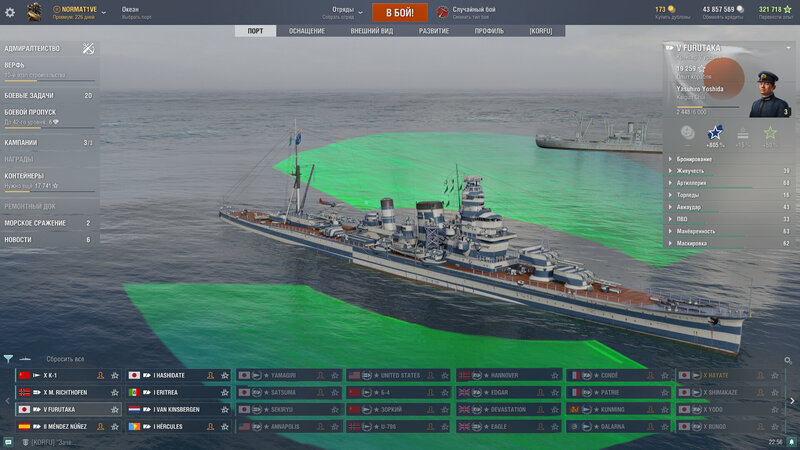Switch to the ОСНАЩЕНИЕ tab
Viewport: 800px width, 450px height.
coord(307,31)
